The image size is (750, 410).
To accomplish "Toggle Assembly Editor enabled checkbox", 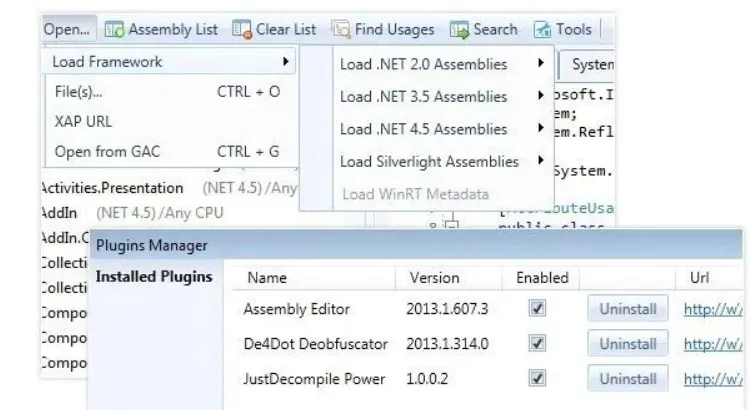I will point(537,308).
